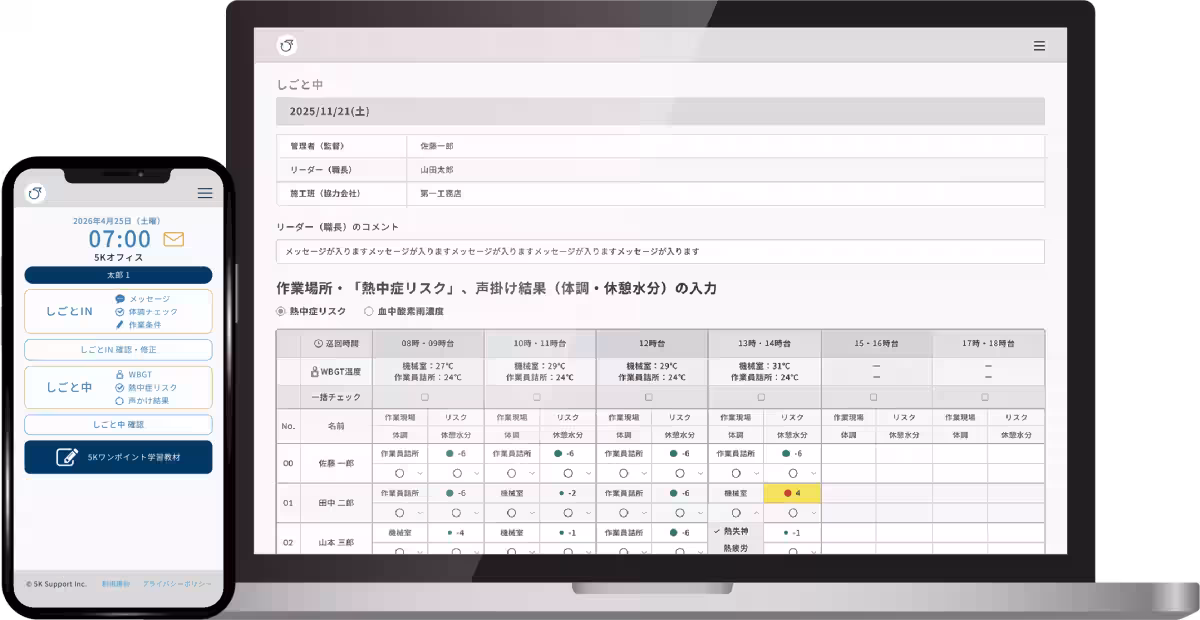The height and width of the screenshot is (620, 1200).
Task: Tap the edit note icon on 5Kワンポイント学習教材
Action: pos(68,457)
